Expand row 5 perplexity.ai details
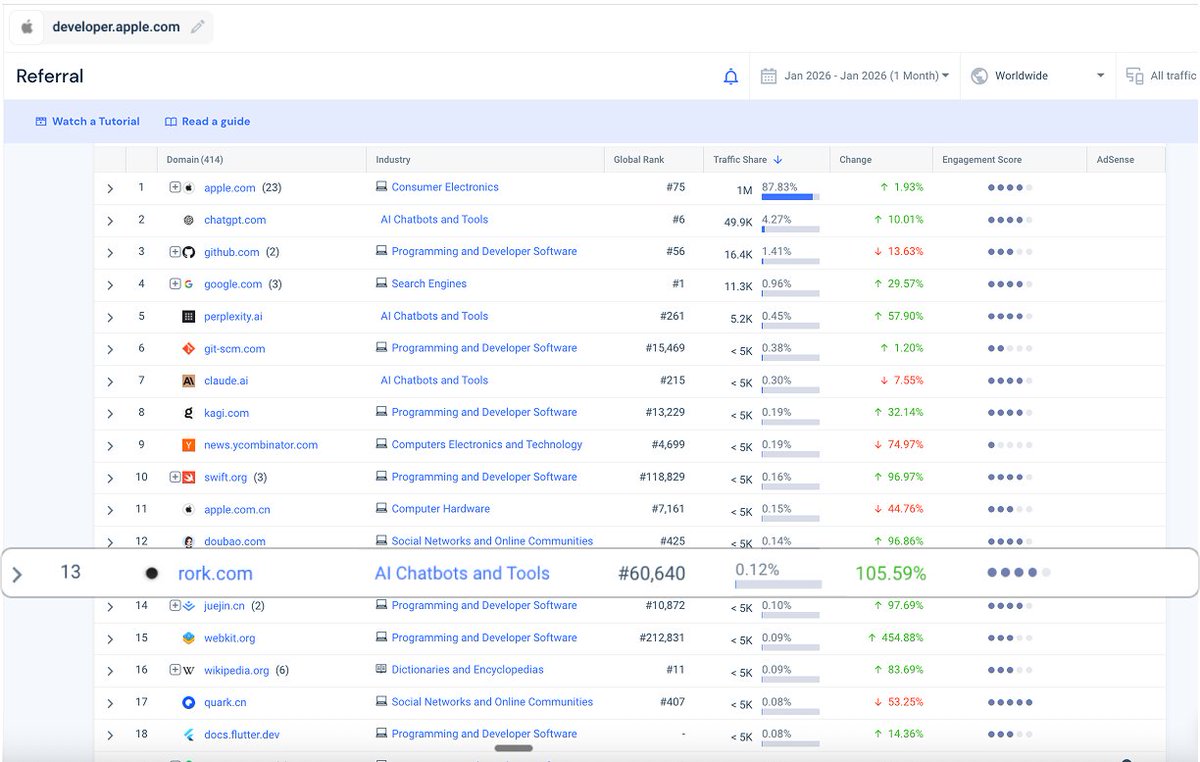 (110, 317)
